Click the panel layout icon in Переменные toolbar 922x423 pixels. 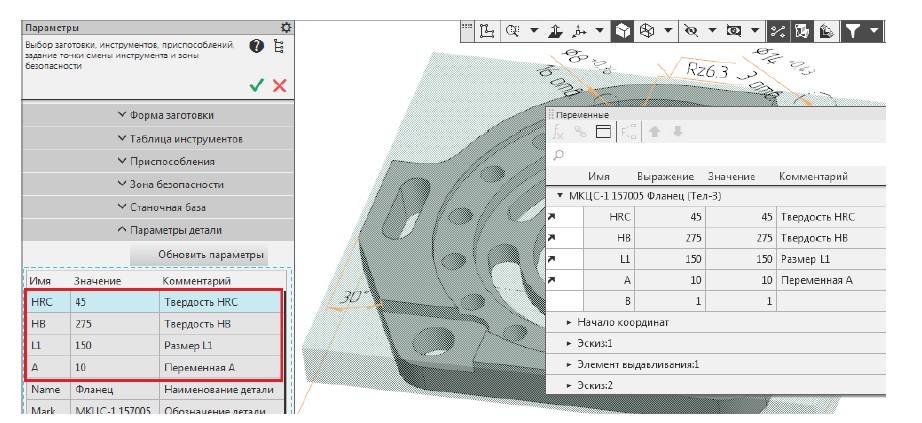click(603, 131)
